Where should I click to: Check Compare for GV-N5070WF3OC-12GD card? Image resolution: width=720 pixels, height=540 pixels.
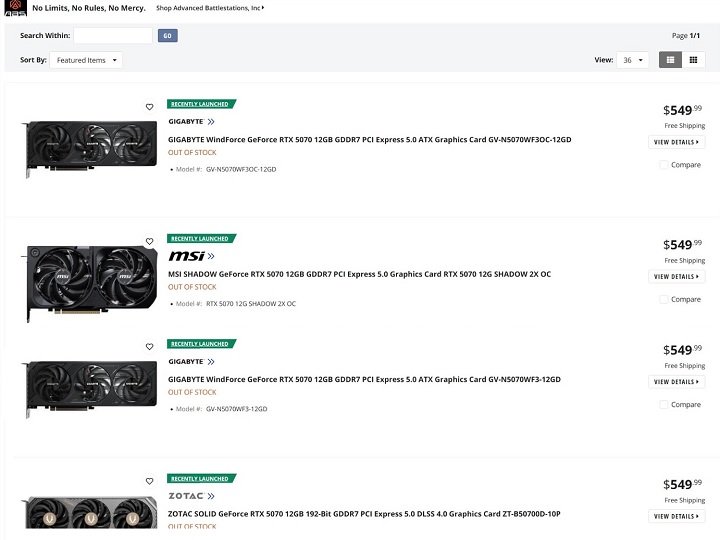[x=664, y=165]
